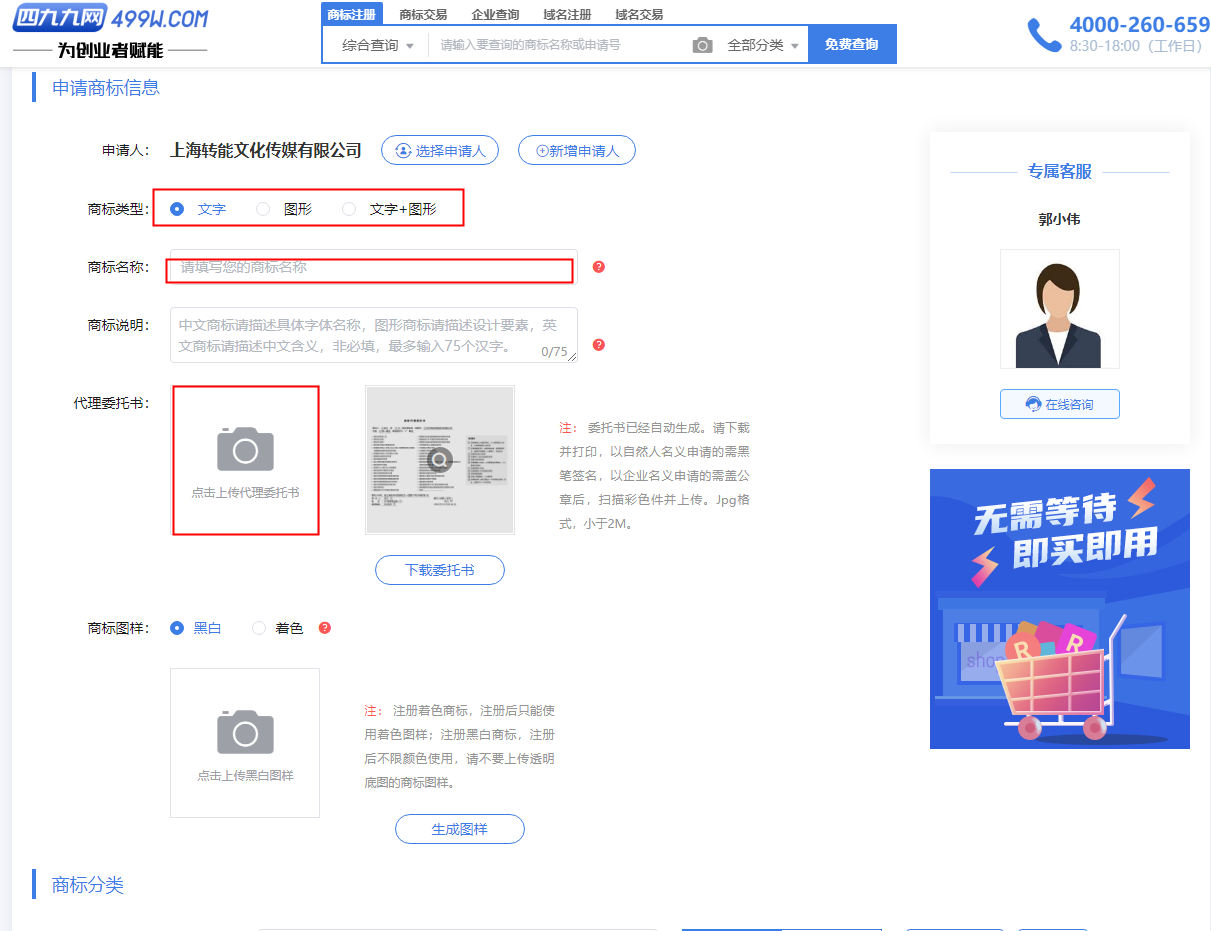Screen dimensions: 1211x931
Task: Click the hotline number 4000-260-659
Action: [1139, 25]
